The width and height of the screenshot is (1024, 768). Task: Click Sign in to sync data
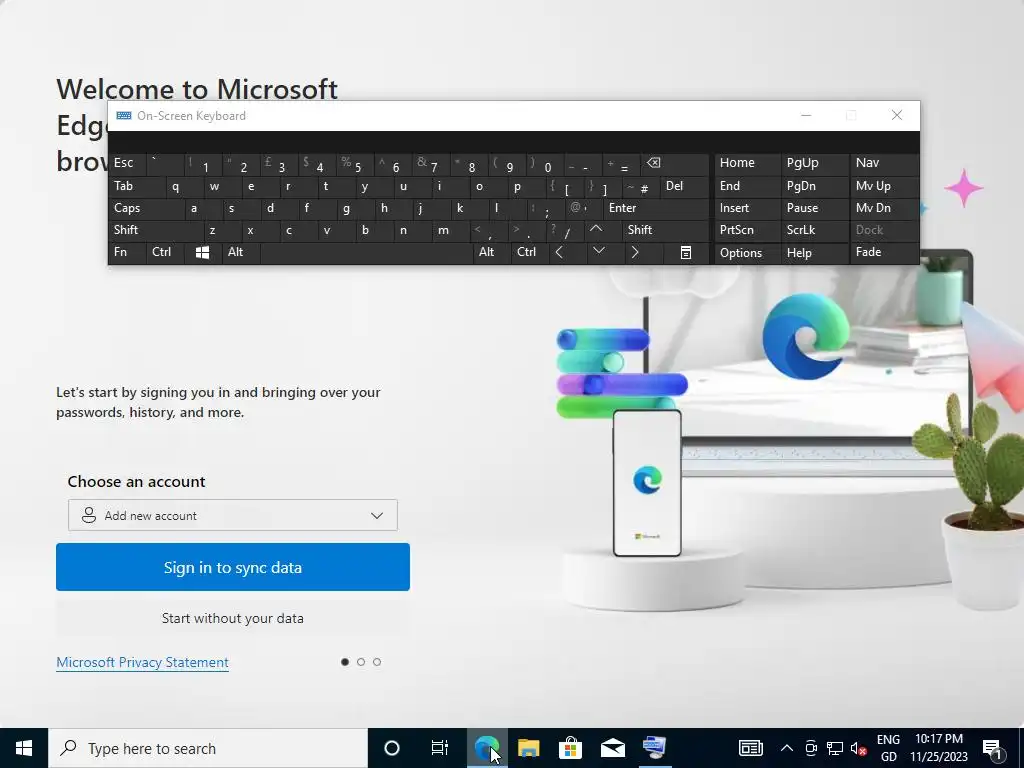coord(232,568)
